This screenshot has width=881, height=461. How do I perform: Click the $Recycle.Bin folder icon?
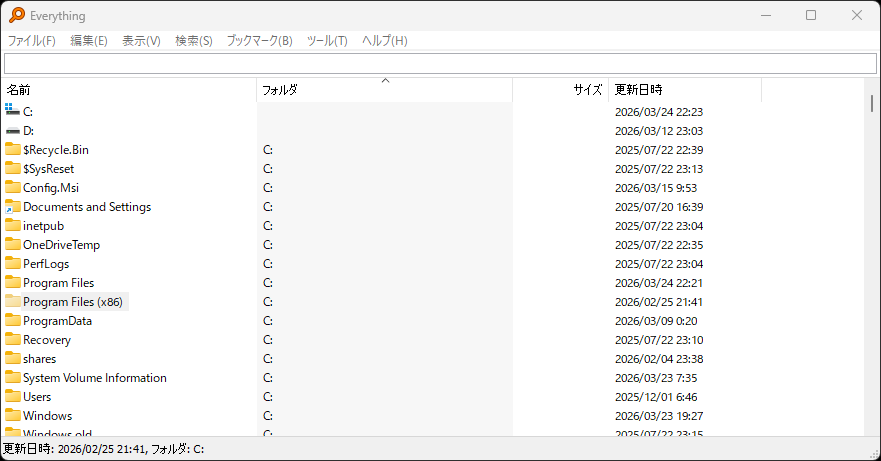[x=12, y=149]
